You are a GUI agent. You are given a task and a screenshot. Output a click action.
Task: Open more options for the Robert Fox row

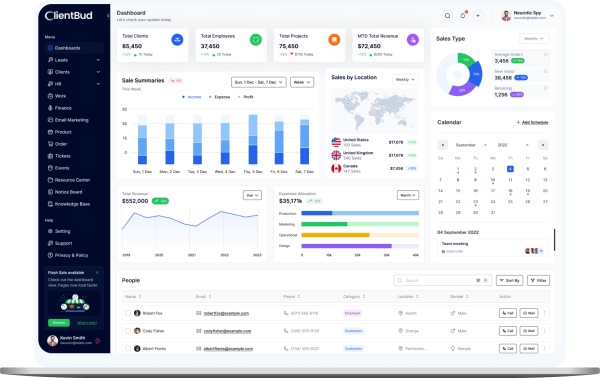[545, 313]
